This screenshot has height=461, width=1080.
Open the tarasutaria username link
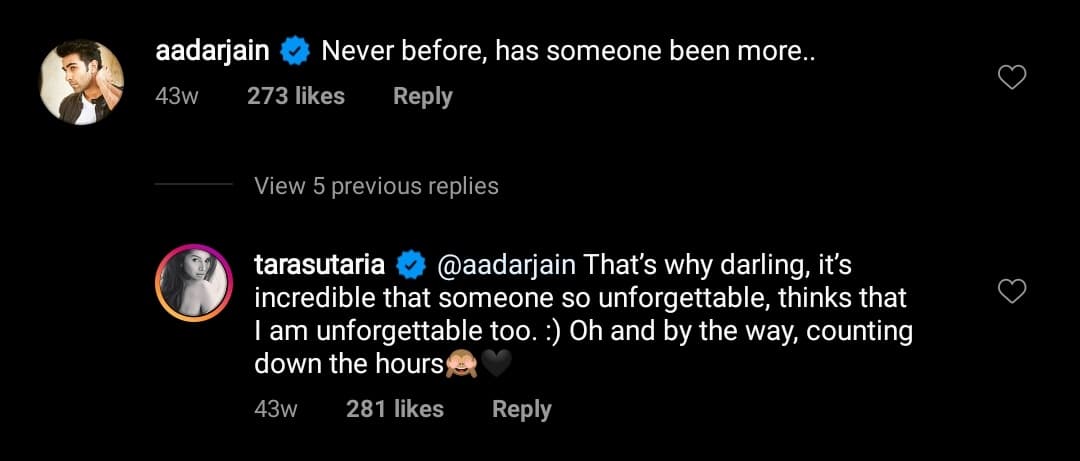point(321,266)
